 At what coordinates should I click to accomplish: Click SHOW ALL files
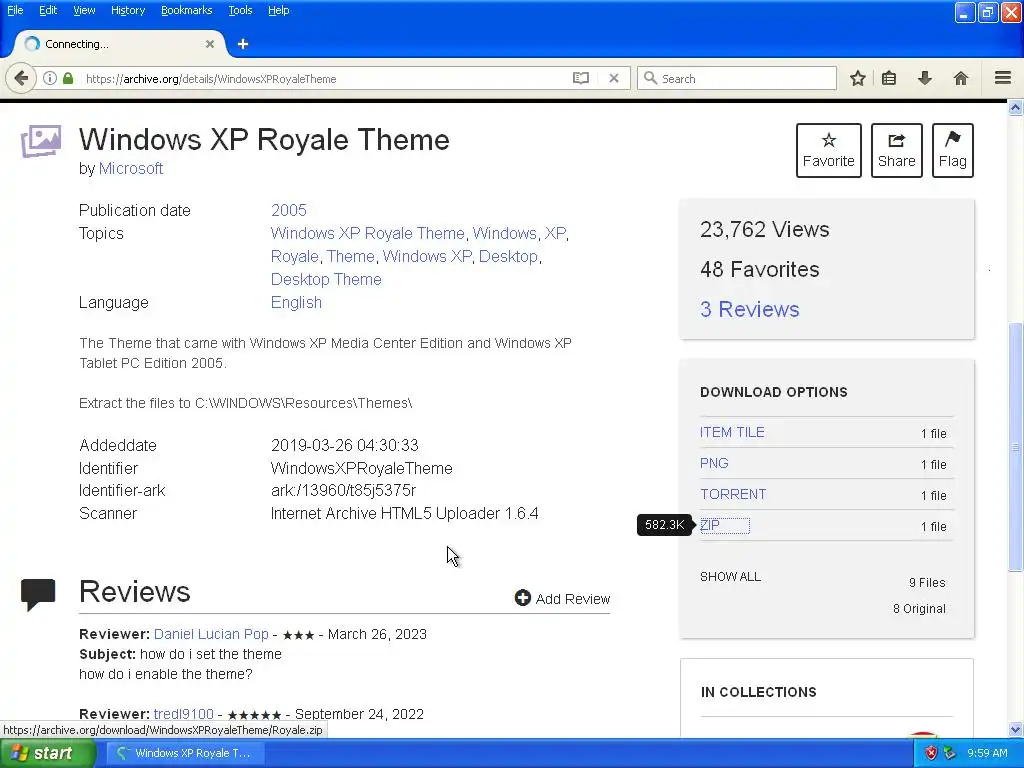(730, 577)
